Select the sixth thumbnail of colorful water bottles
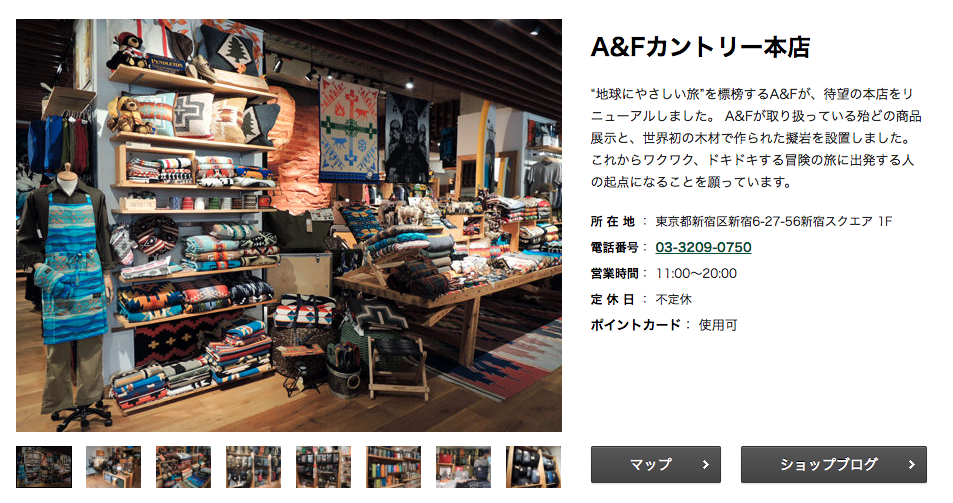 [393, 467]
